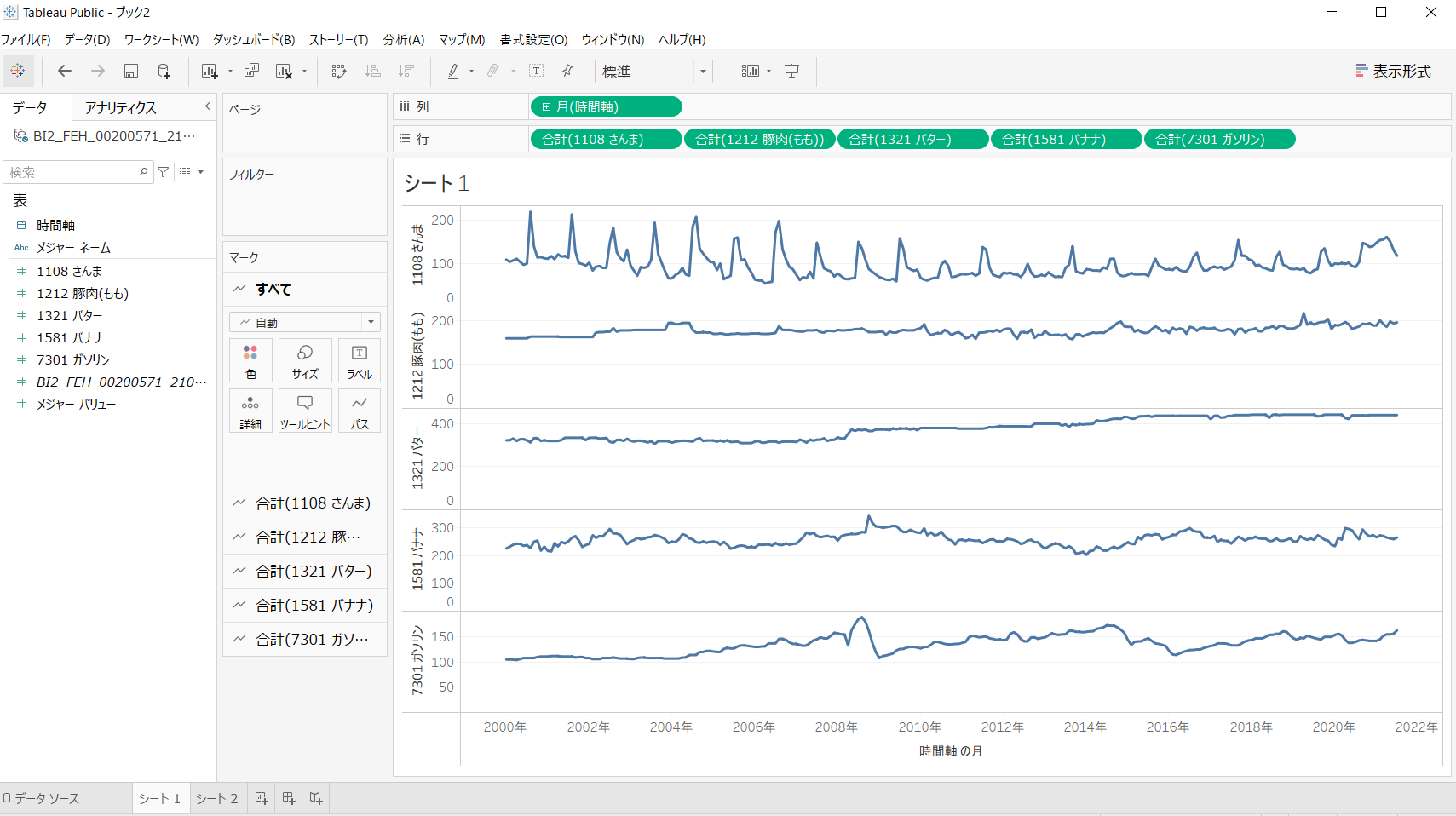The image size is (1456, 816).
Task: Clear the sheet with the toolbar icon
Action: point(285,72)
